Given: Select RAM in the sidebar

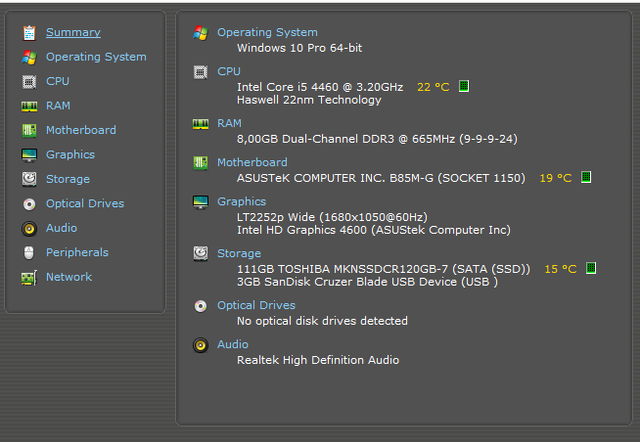Looking at the screenshot, I should coord(58,106).
